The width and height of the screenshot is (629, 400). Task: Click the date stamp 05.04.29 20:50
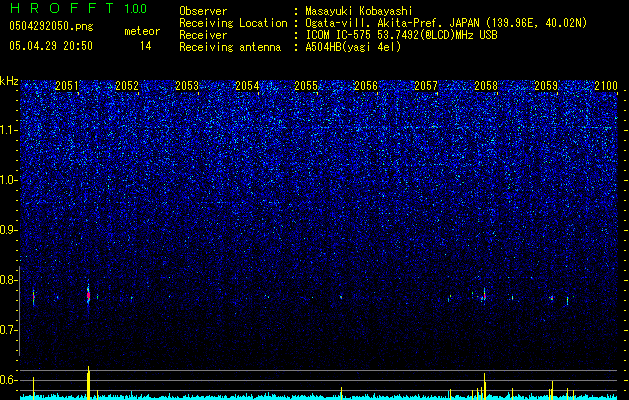(51, 46)
